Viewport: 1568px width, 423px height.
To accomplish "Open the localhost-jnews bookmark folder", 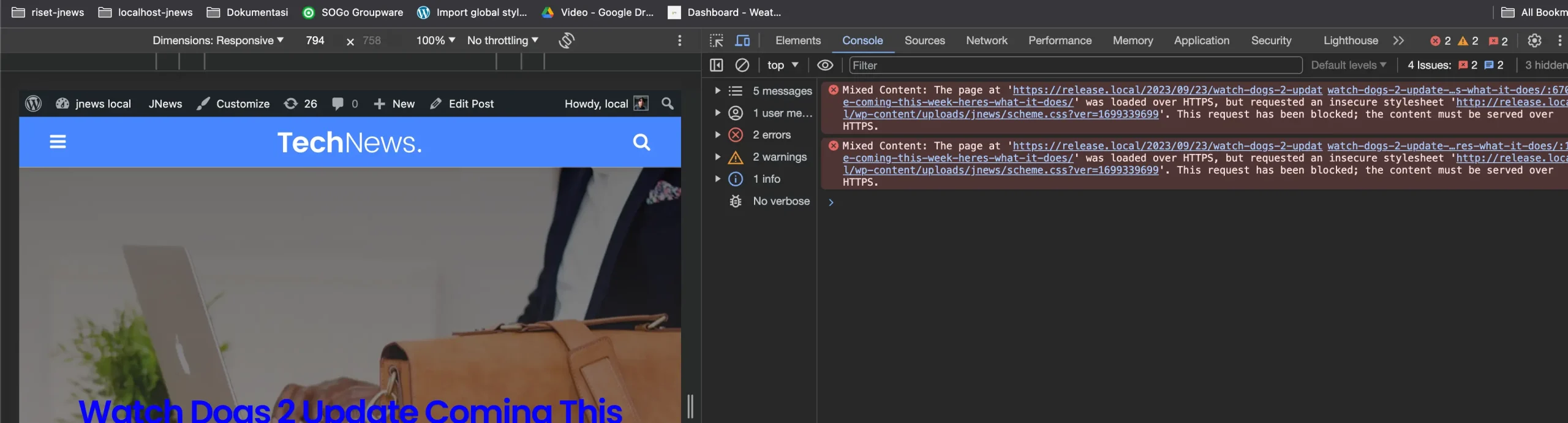I will point(146,12).
